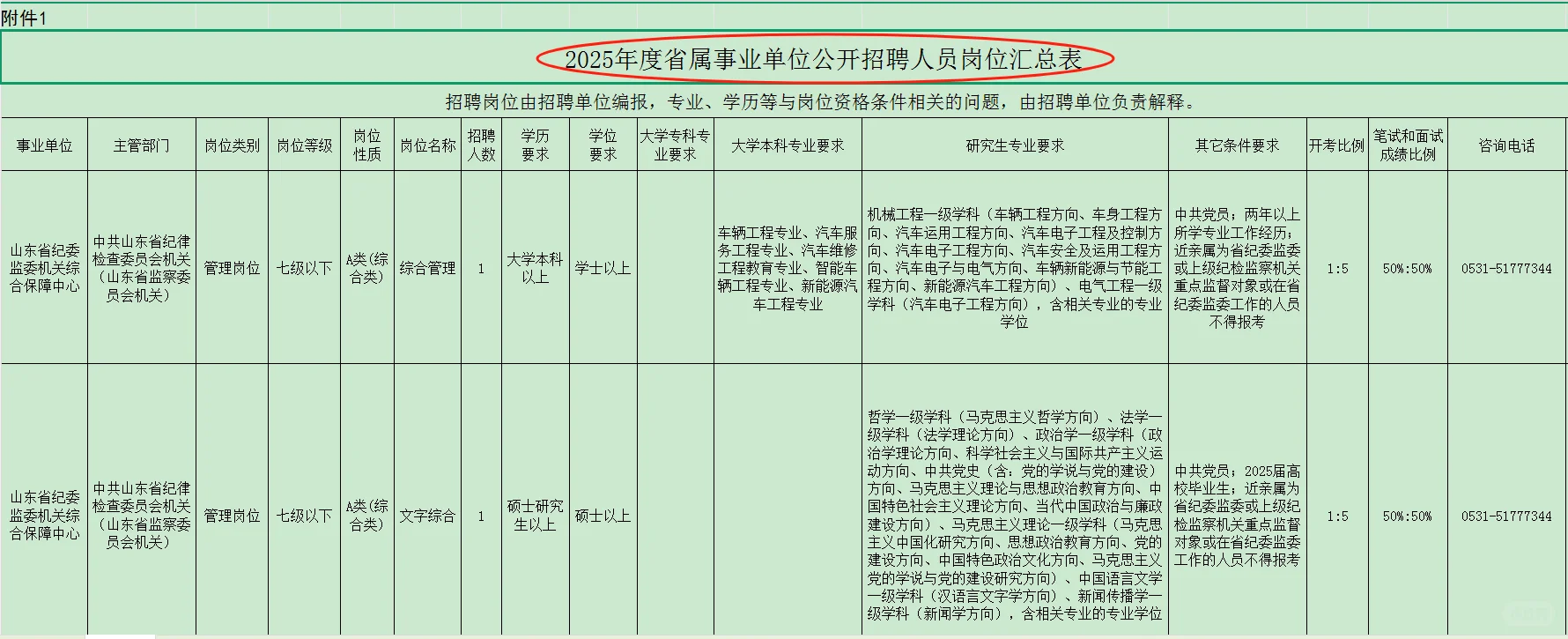Select the 主管部门 cell in the 综合管理 row
The width and height of the screenshot is (1568, 639).
tap(141, 268)
